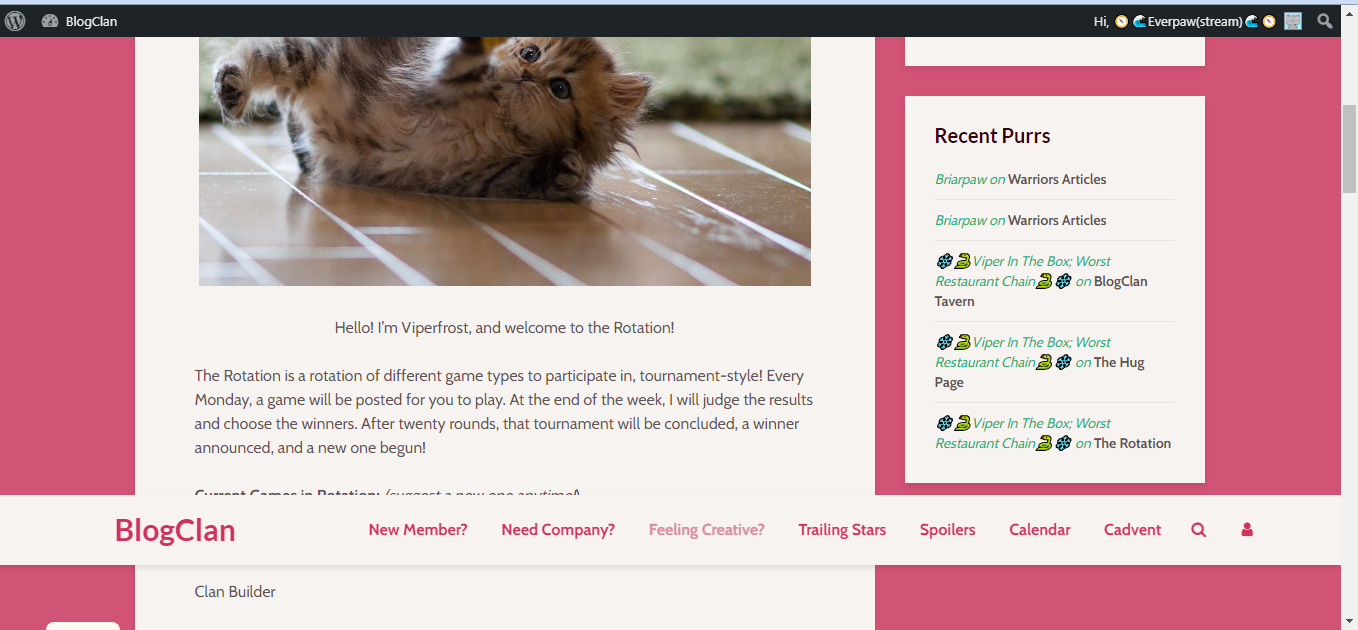Open the Cadvent page
This screenshot has width=1358, height=630.
[x=1133, y=530]
